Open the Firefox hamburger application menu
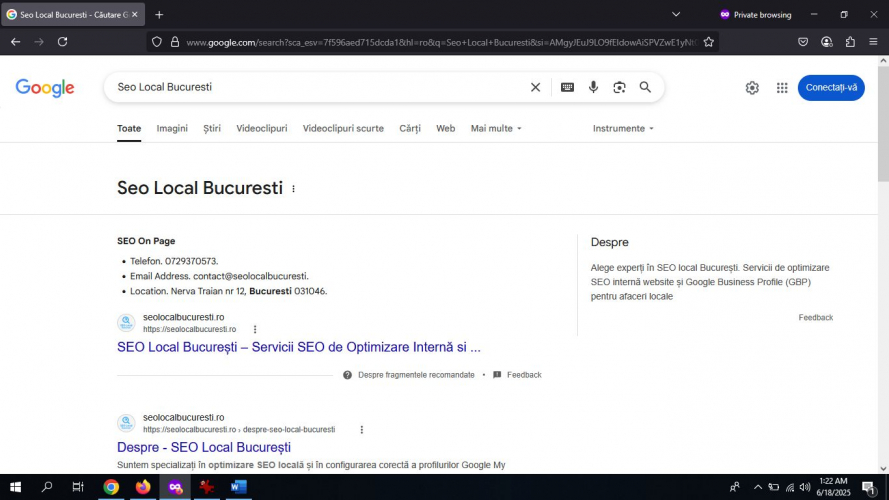 point(873,42)
